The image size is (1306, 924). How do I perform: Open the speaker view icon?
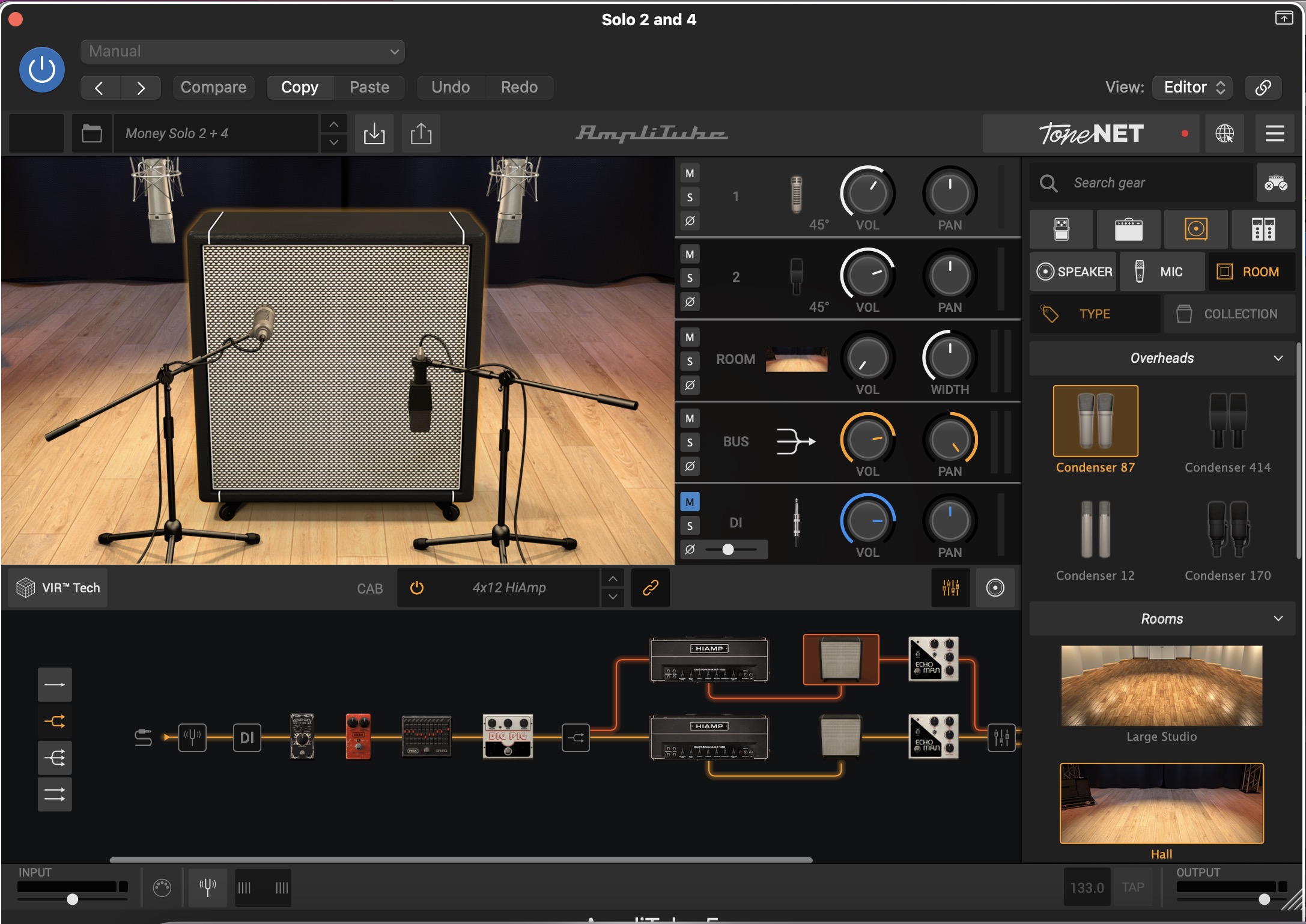(x=995, y=588)
